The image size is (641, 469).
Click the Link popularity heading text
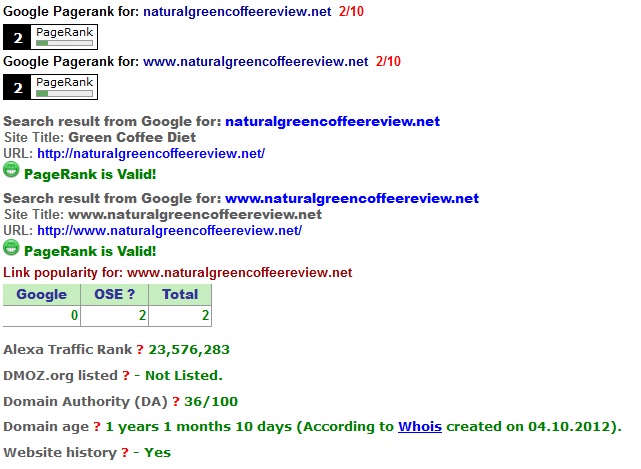click(x=177, y=273)
